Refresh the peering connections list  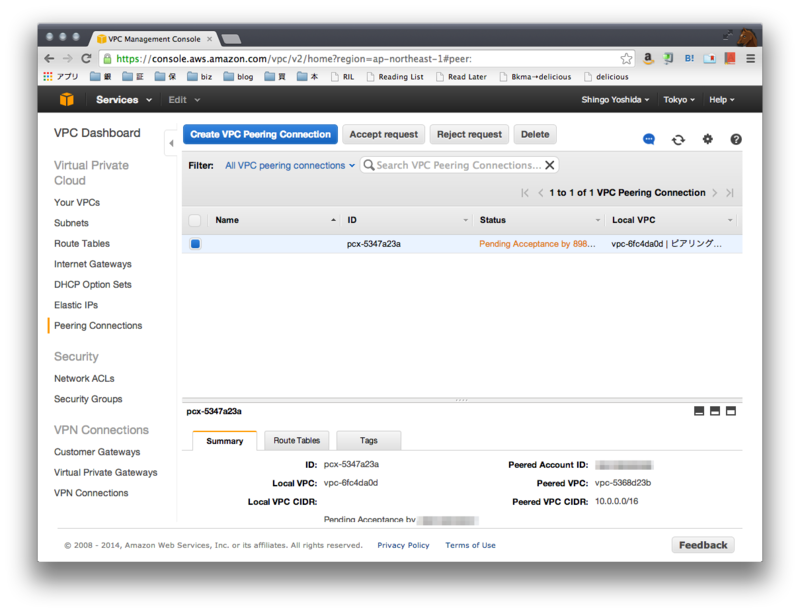pos(678,139)
